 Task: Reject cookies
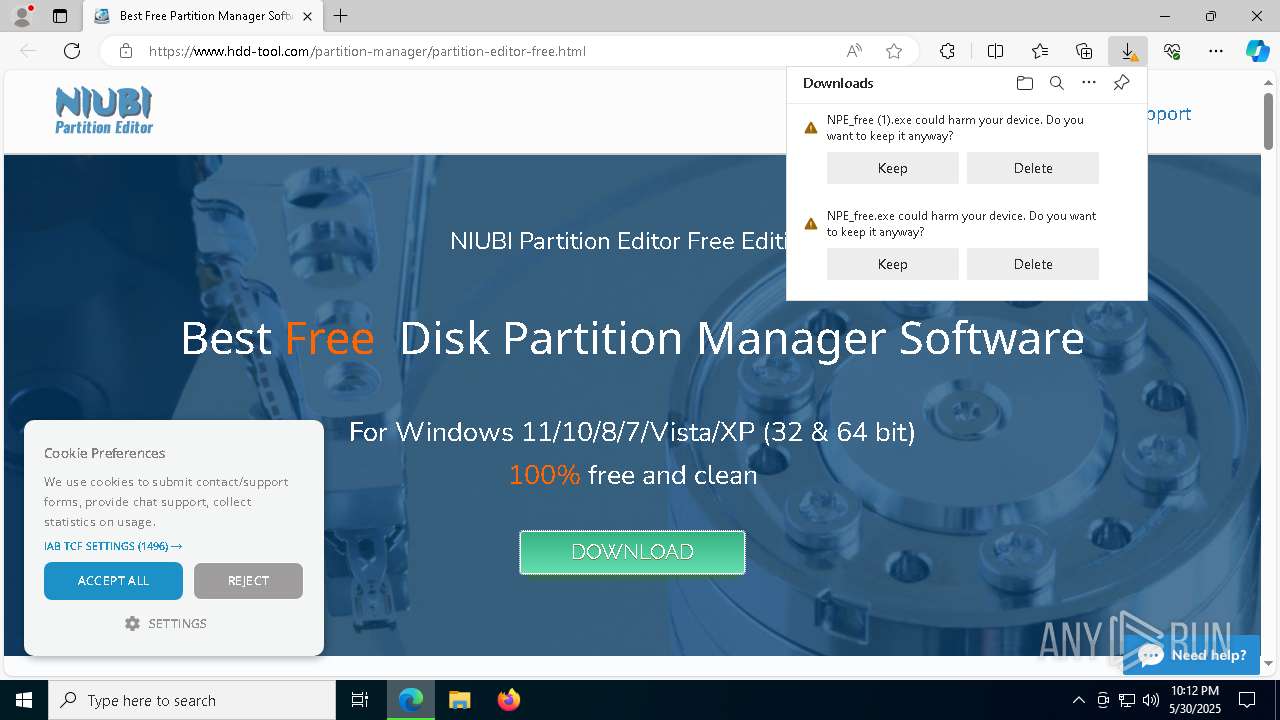[x=248, y=581]
